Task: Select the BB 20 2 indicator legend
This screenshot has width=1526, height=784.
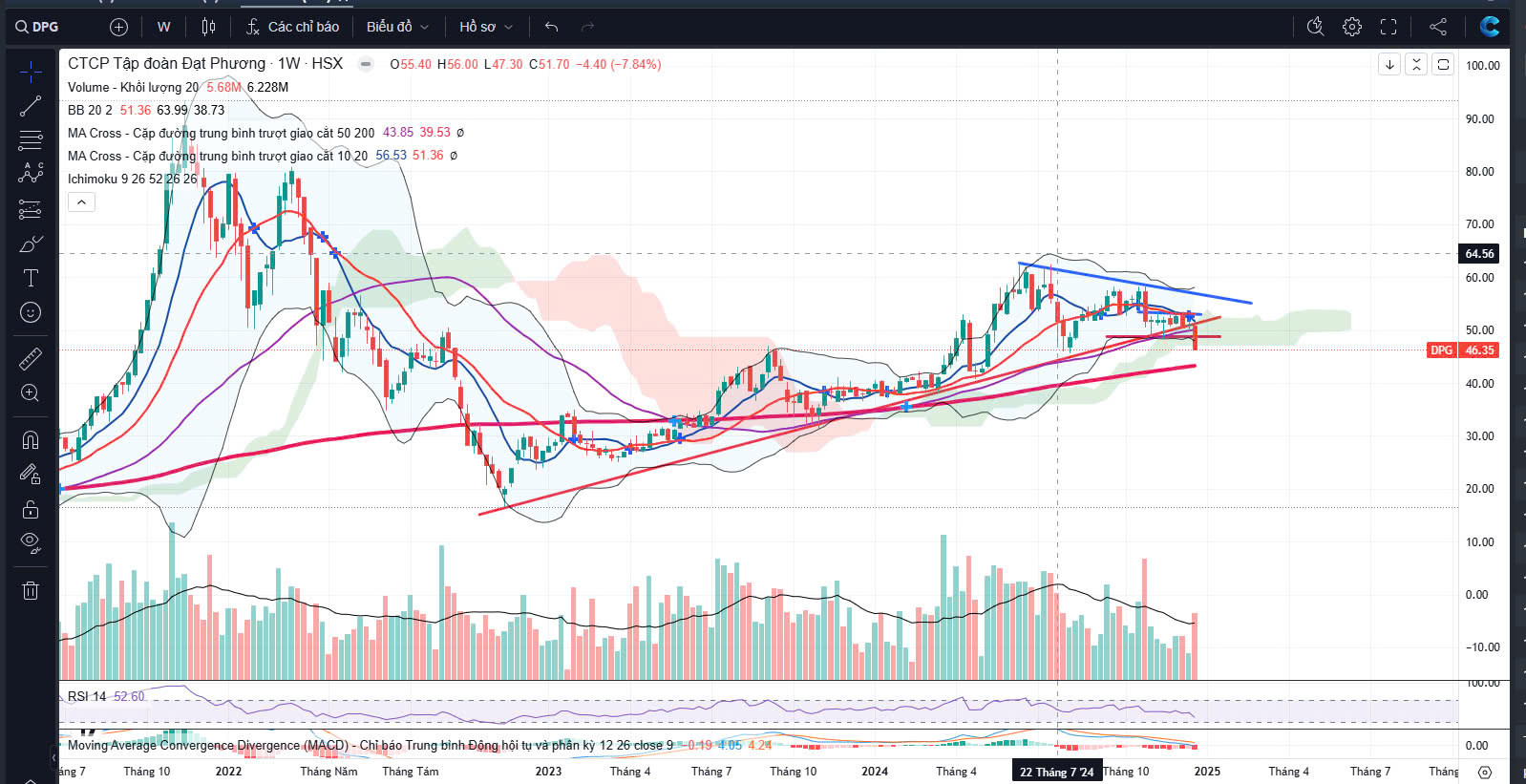Action: coord(90,110)
